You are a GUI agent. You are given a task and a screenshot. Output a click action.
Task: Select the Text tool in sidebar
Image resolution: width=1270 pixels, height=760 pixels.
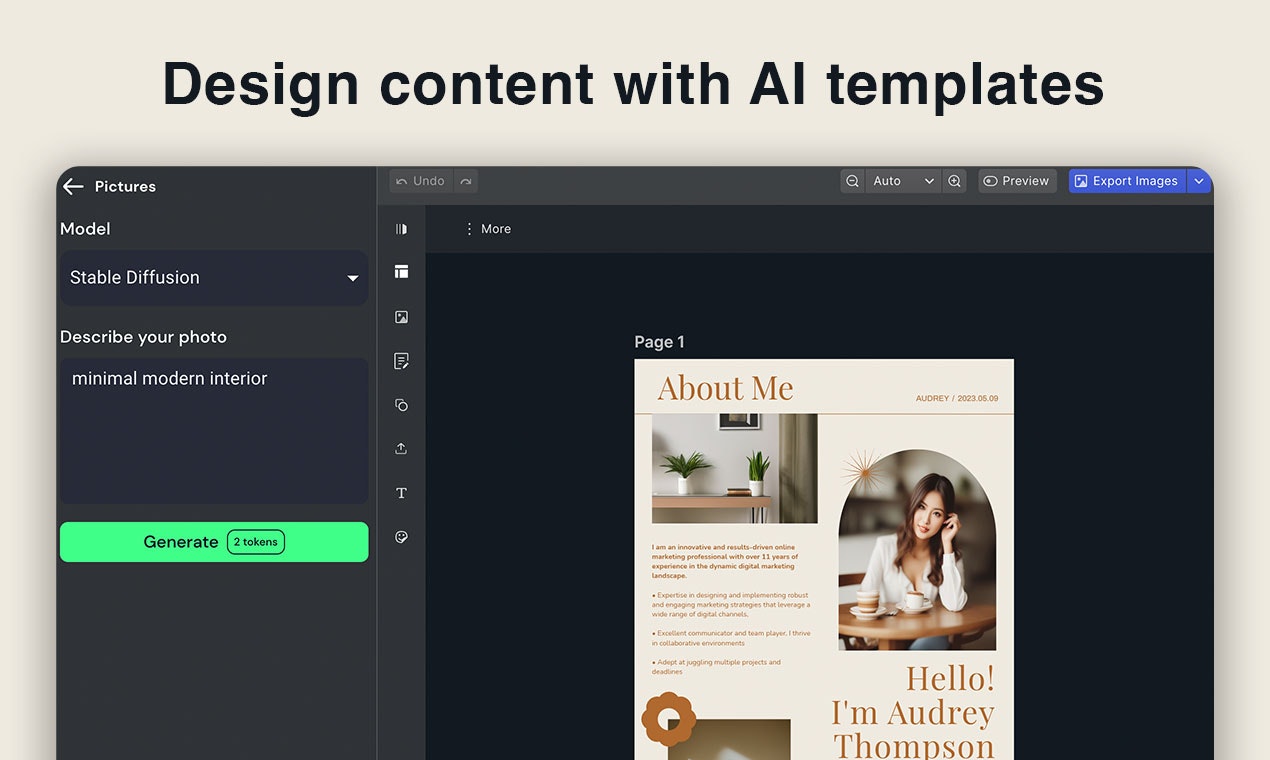(x=401, y=493)
